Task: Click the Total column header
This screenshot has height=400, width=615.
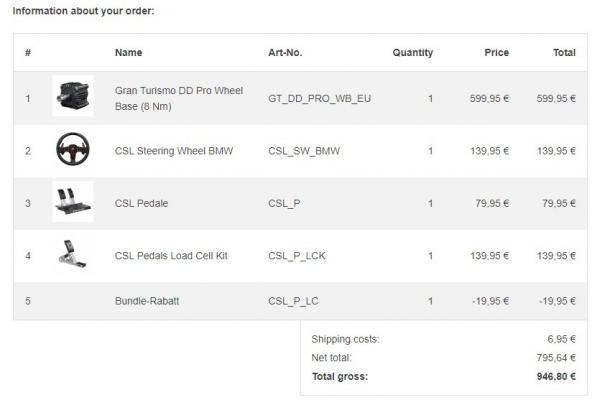Action: (564, 53)
